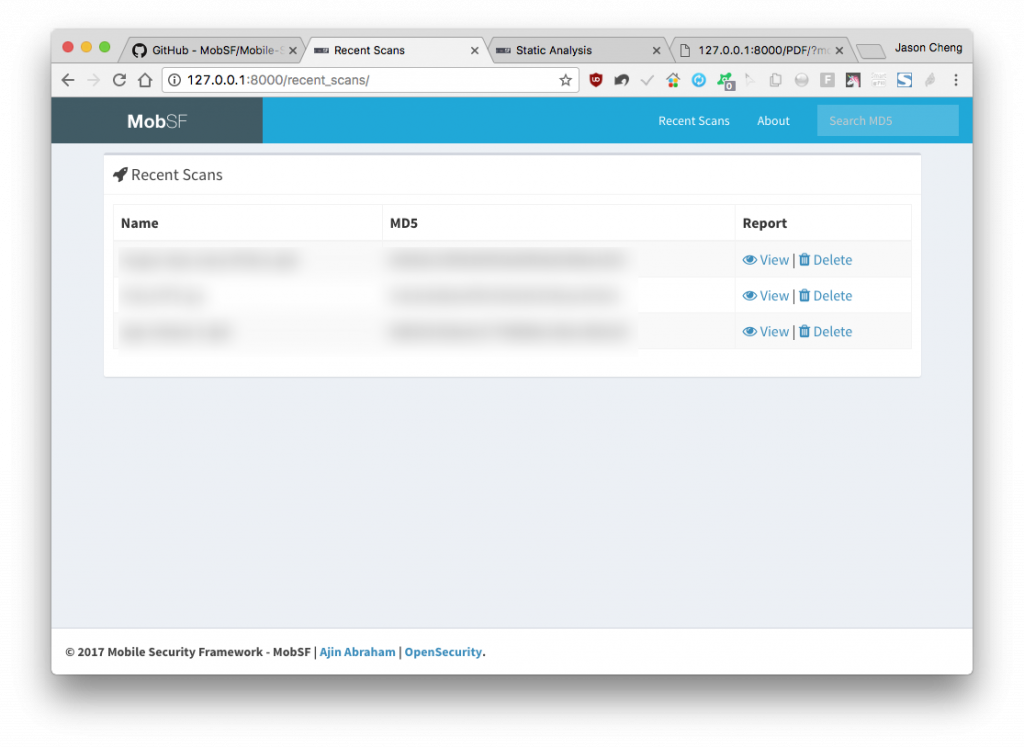The width and height of the screenshot is (1024, 748).
Task: Click the Recent Scans panel heading
Action: [168, 175]
